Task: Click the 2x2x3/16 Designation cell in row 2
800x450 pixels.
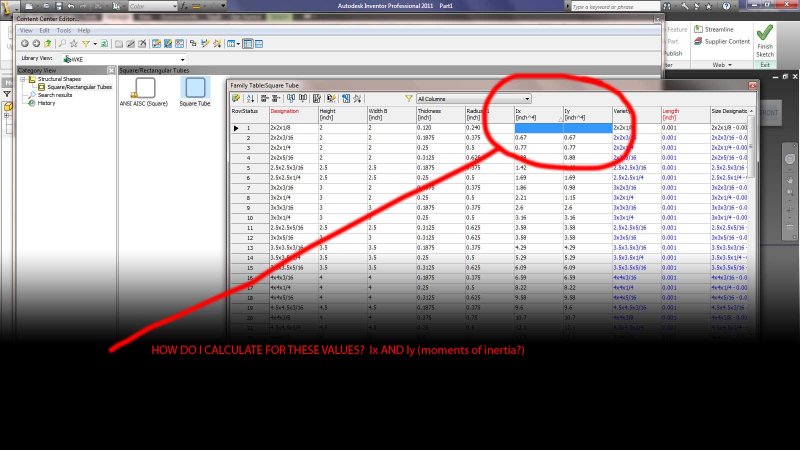Action: point(294,138)
